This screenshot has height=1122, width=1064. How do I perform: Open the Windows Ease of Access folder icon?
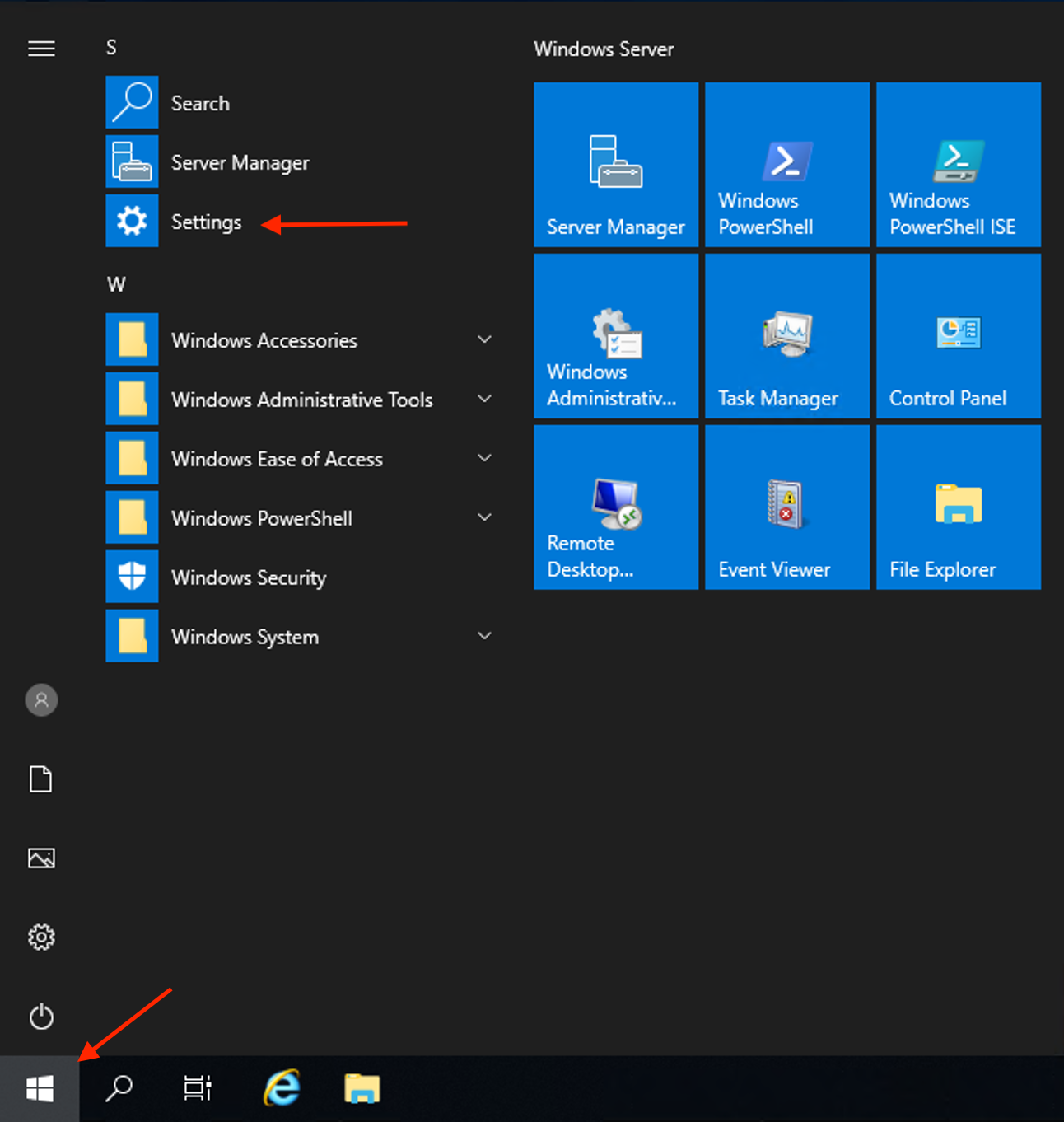pyautogui.click(x=132, y=458)
